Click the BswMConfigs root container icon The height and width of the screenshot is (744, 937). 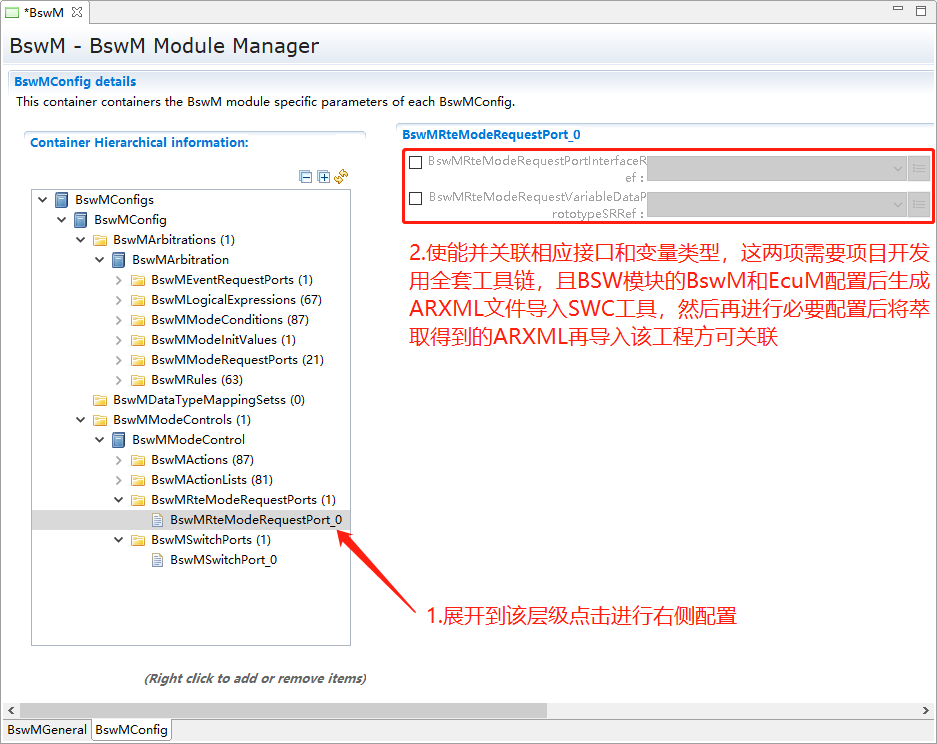(62, 200)
